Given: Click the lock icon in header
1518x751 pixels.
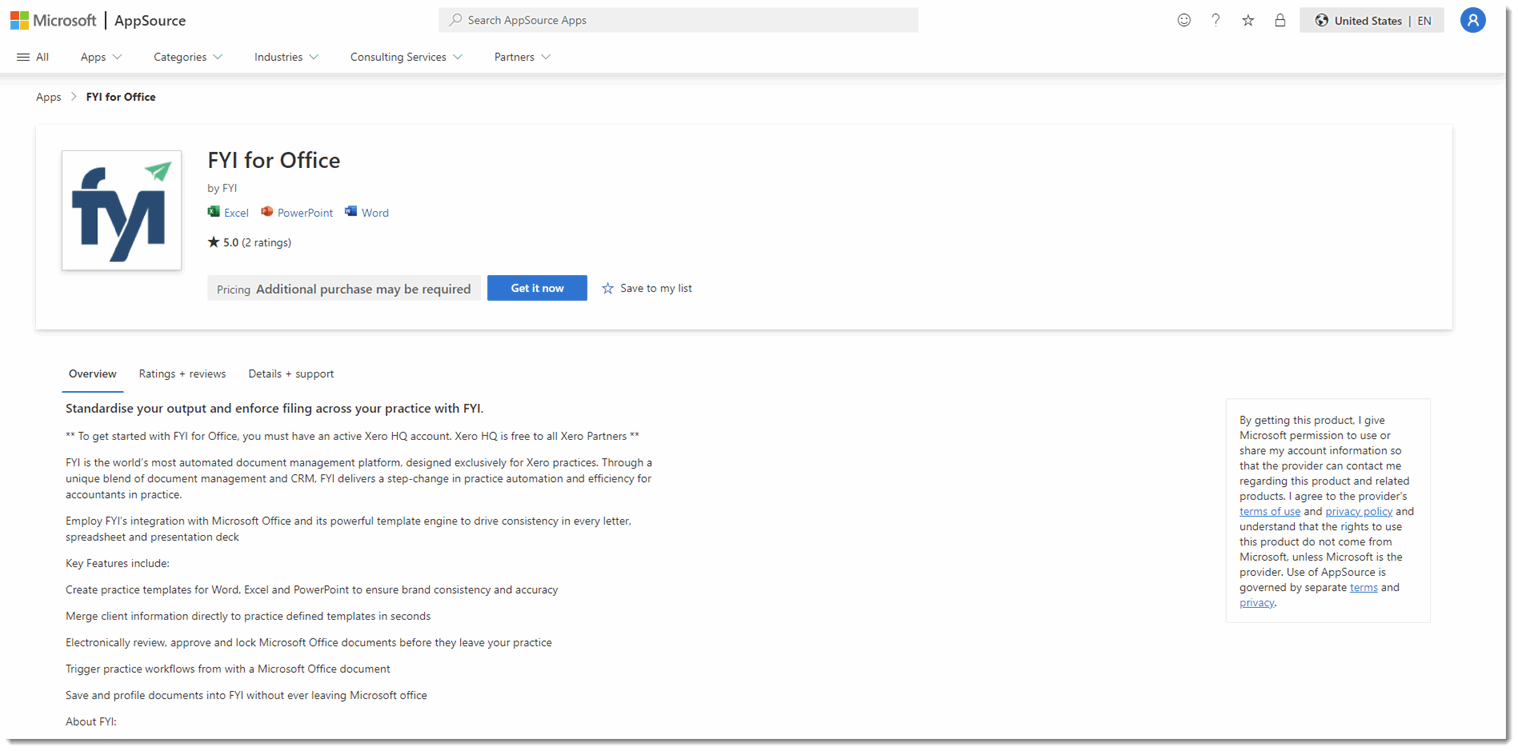Looking at the screenshot, I should [1280, 20].
